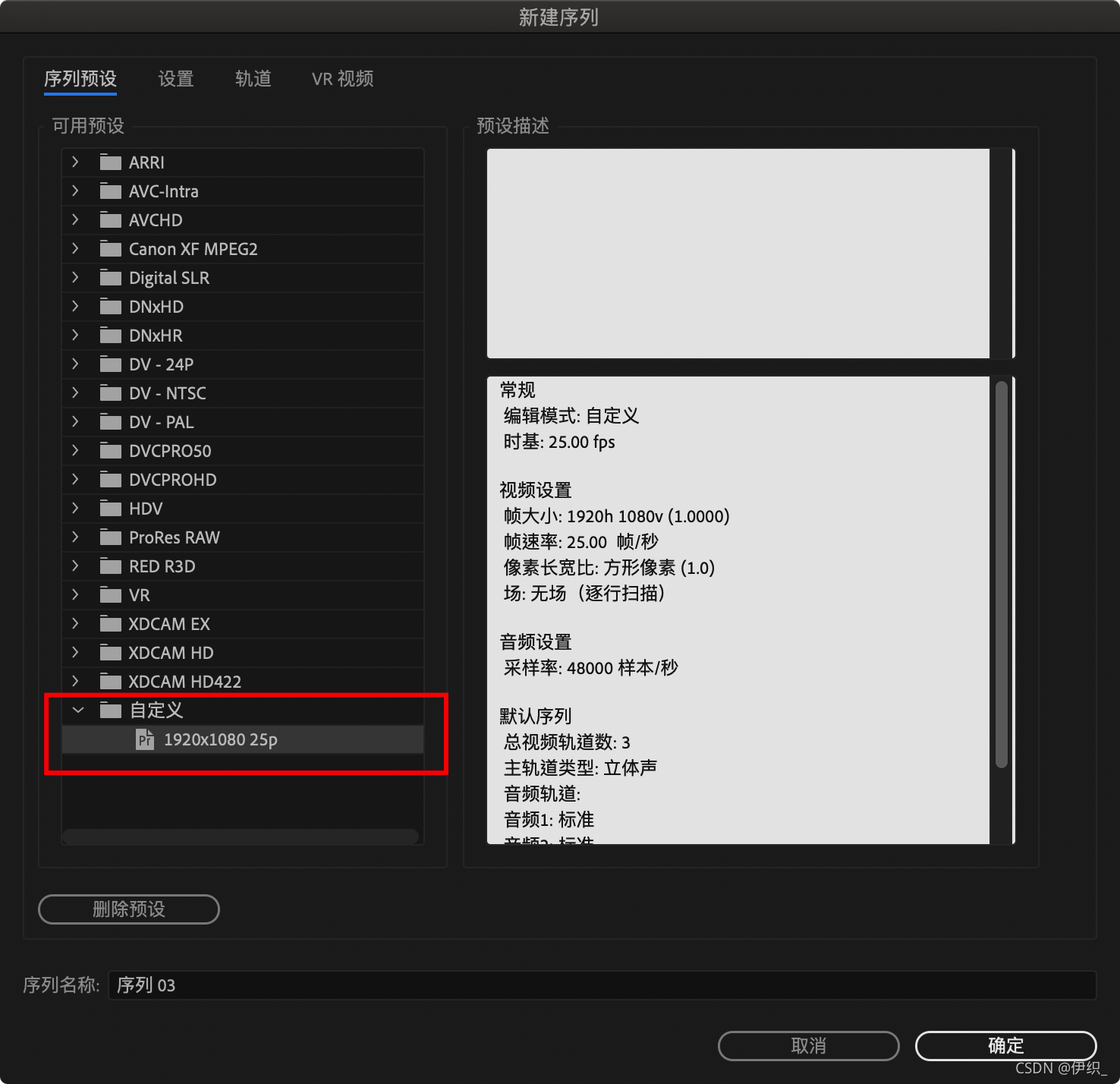Click the ARRI folder icon
This screenshot has height=1084, width=1120.
(111, 162)
